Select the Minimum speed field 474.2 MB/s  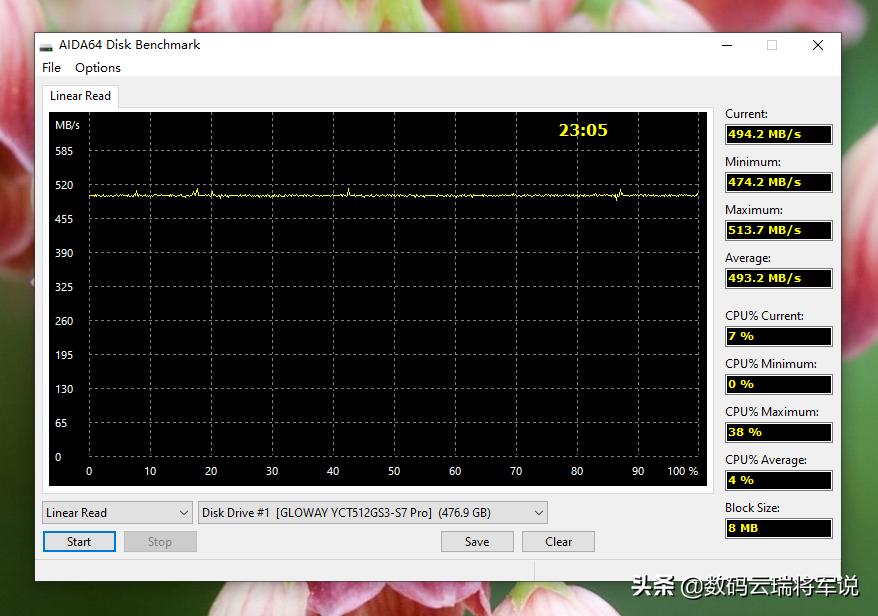coord(778,182)
